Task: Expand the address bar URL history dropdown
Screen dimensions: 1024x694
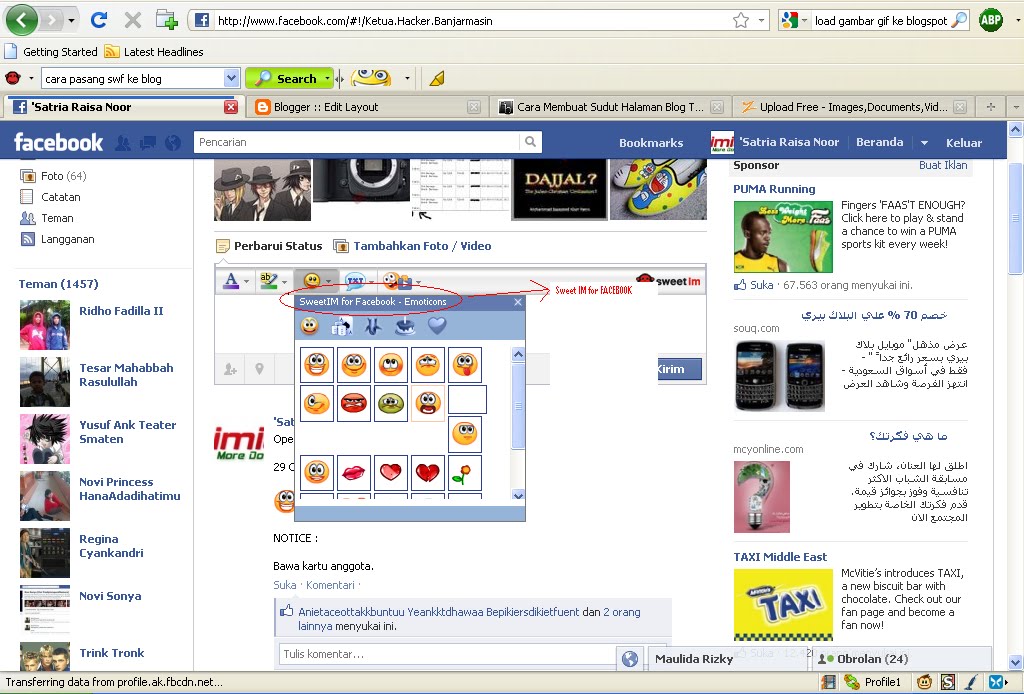Action: (761, 21)
